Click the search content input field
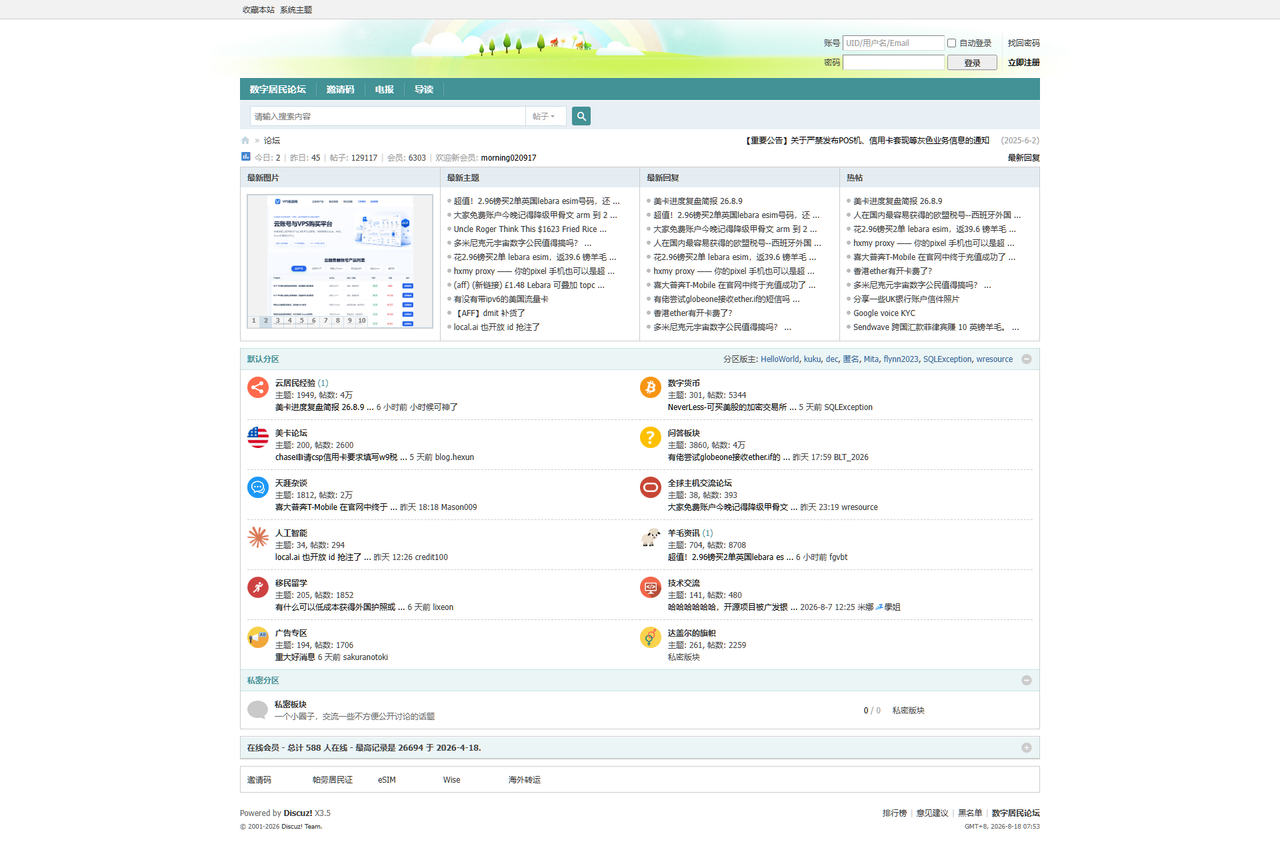This screenshot has width=1280, height=866. [388, 116]
